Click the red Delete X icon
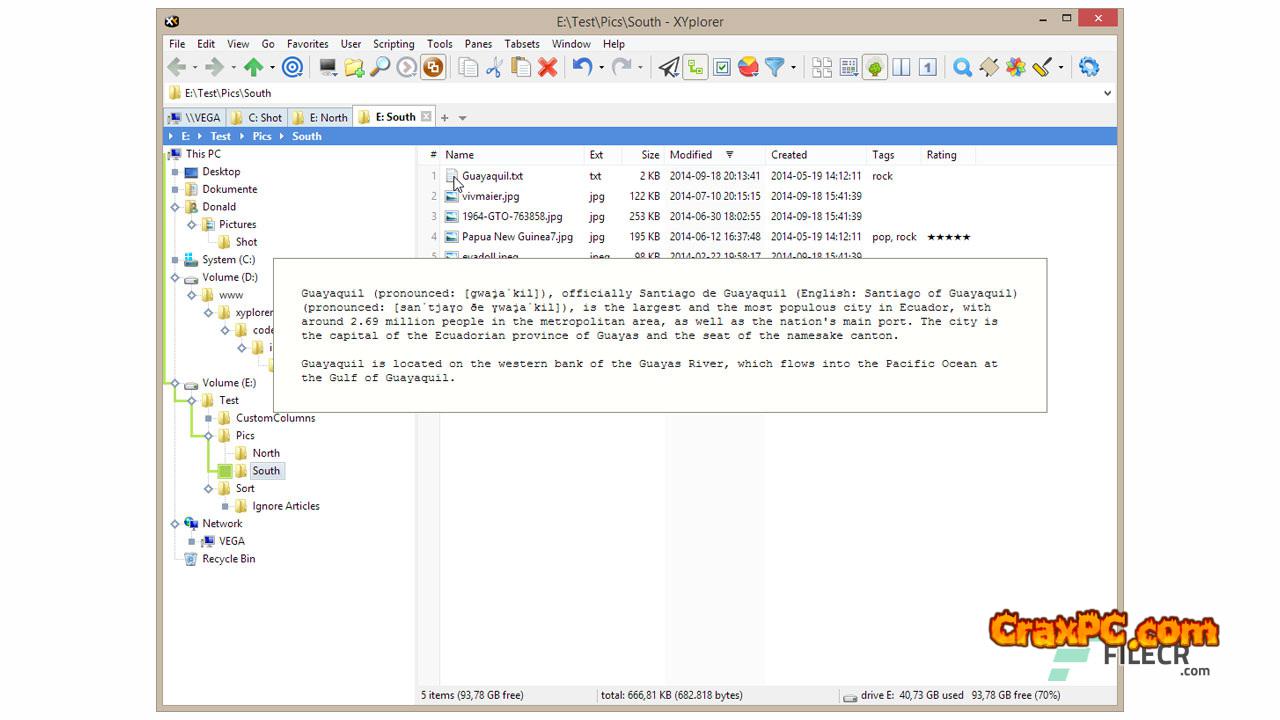This screenshot has height=720, width=1280. coord(547,67)
